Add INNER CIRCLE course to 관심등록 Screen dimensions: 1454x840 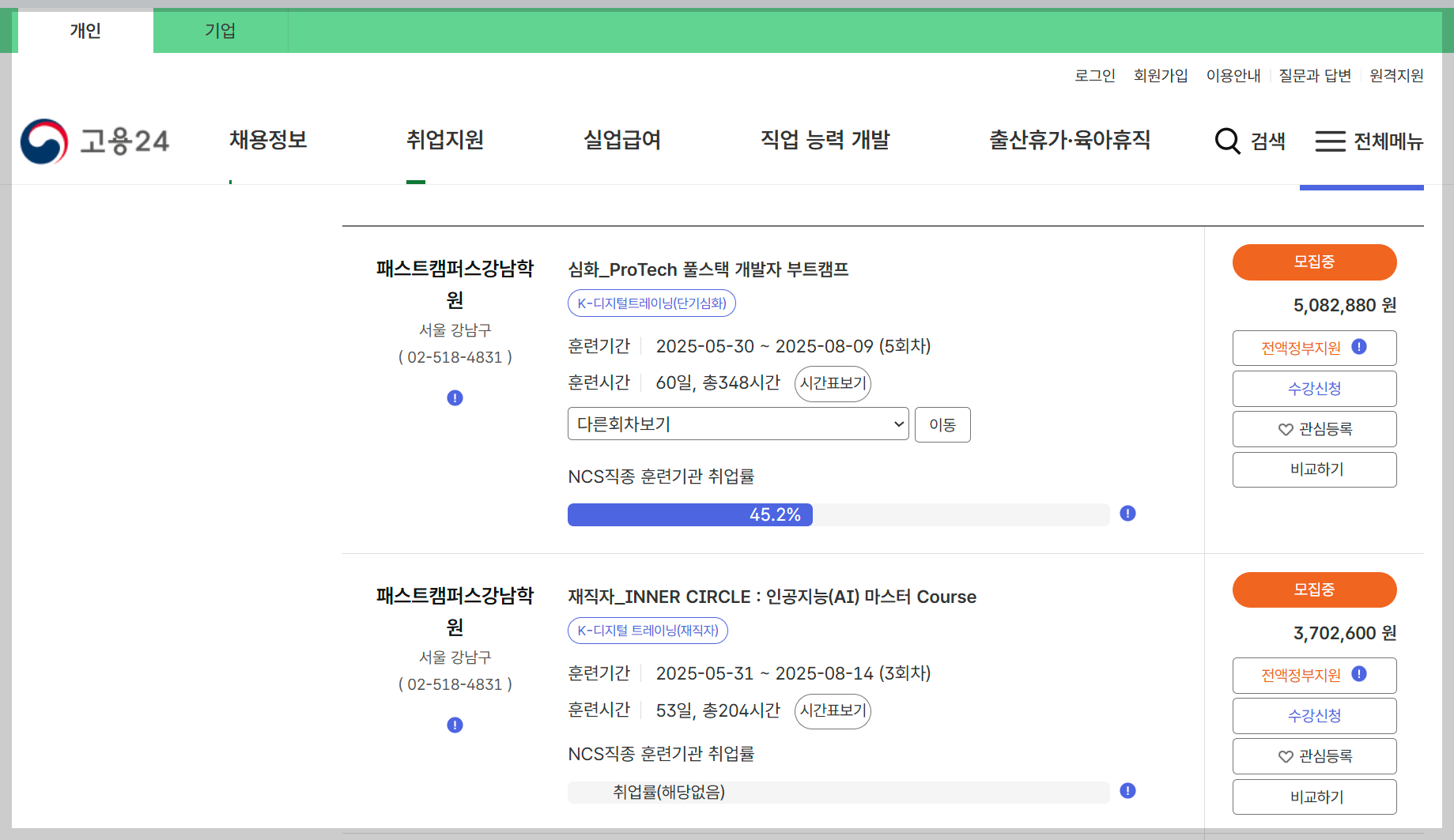(x=1314, y=756)
